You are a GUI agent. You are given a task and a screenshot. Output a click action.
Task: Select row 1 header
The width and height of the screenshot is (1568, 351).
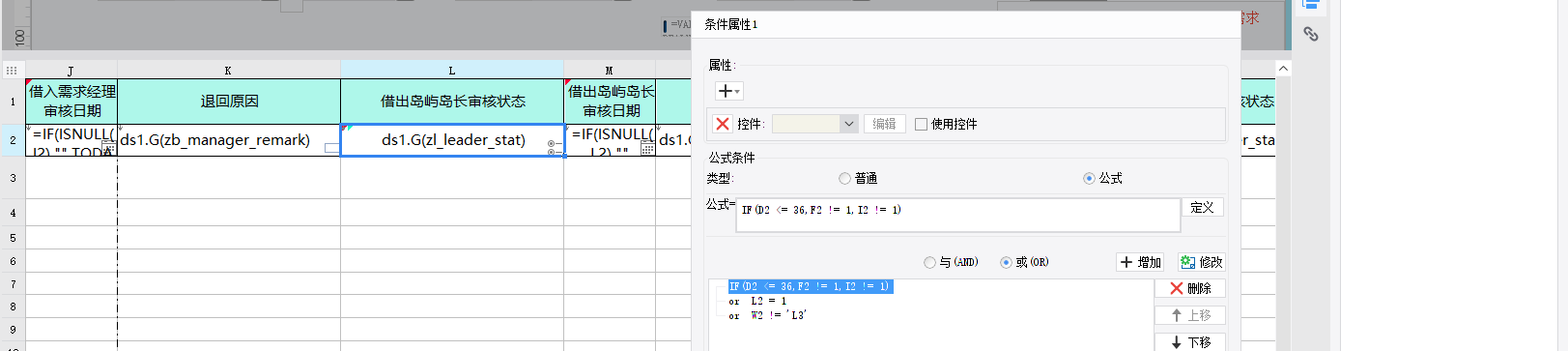click(x=13, y=102)
